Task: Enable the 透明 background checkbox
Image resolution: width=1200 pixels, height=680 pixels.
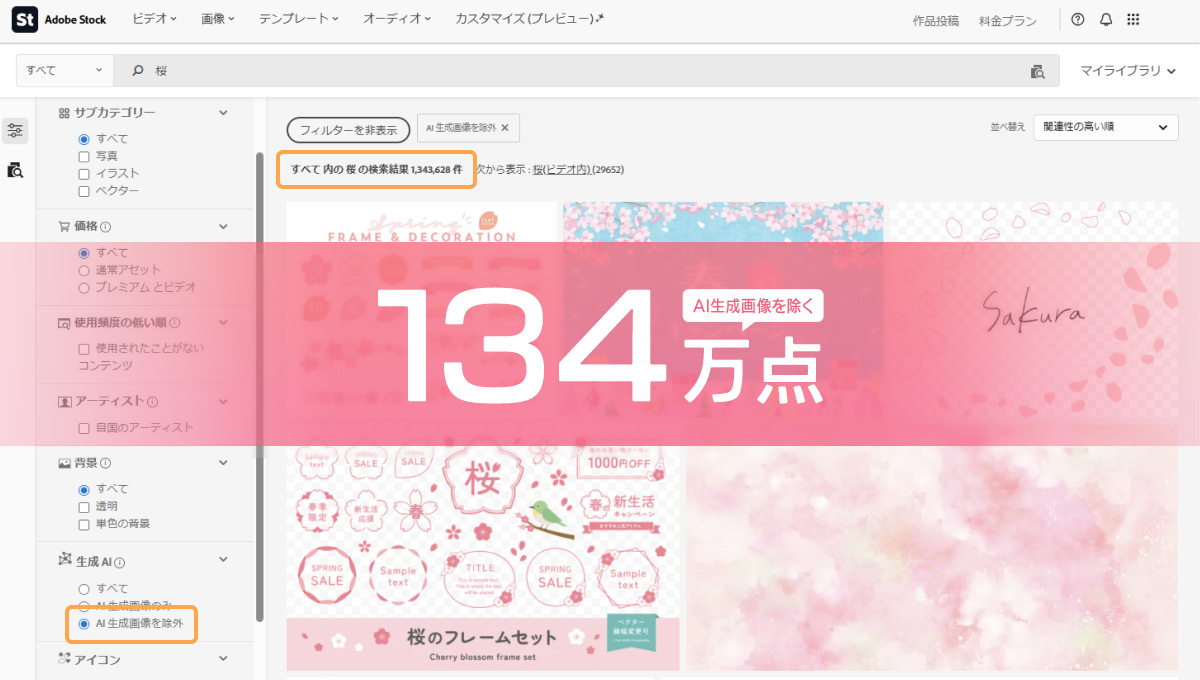Action: [85, 508]
